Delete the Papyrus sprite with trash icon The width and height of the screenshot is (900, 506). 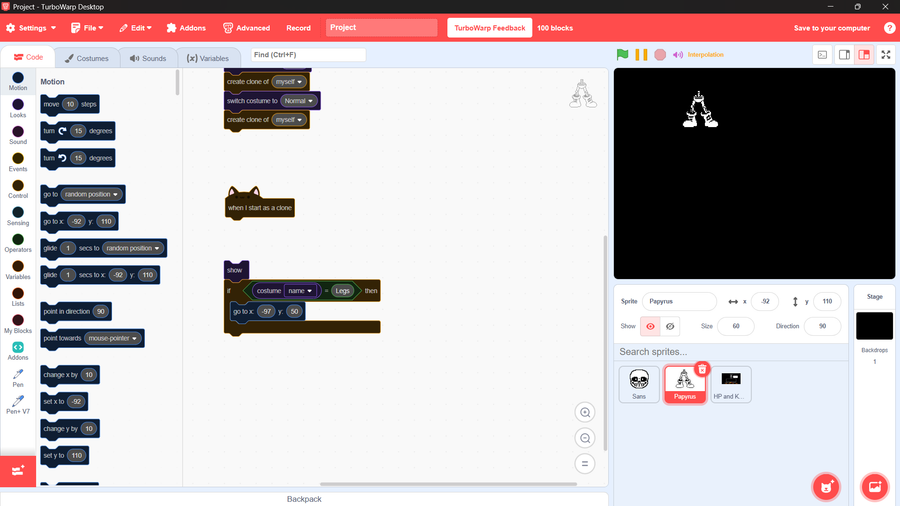click(x=702, y=369)
